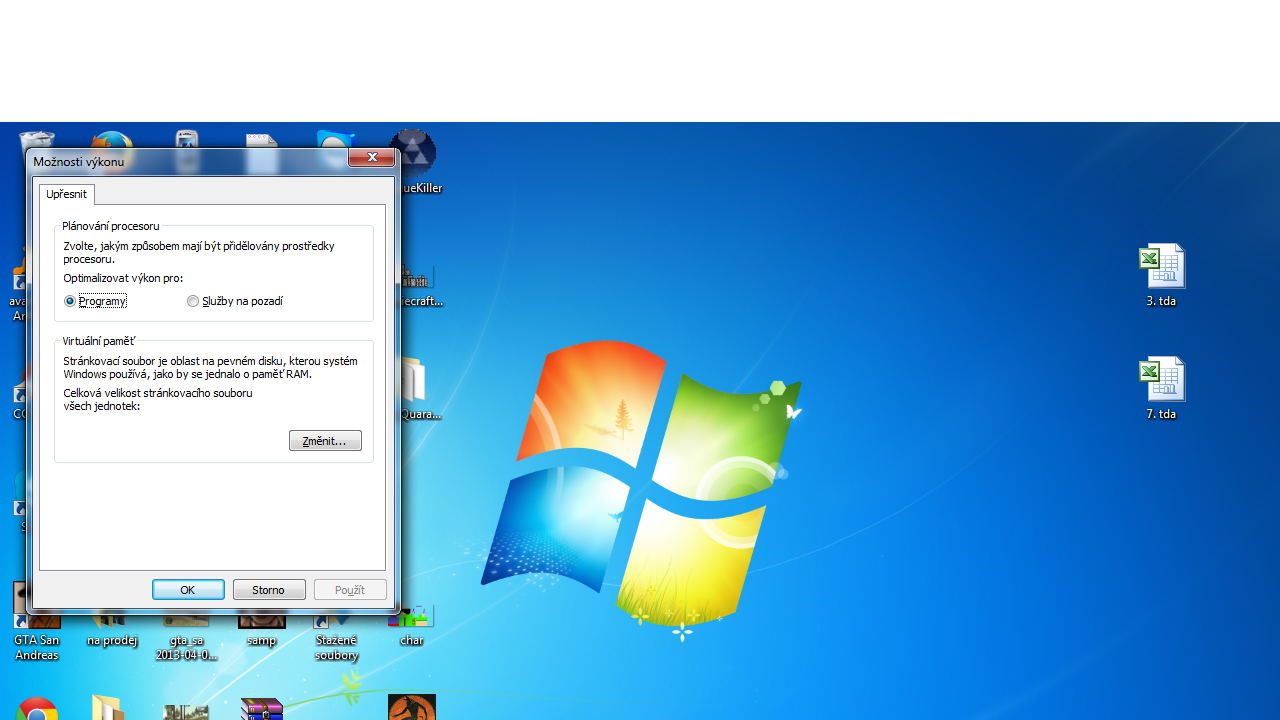This screenshot has width=1280, height=720.
Task: Click the Plánování procesoru group label
Action: tap(111, 226)
